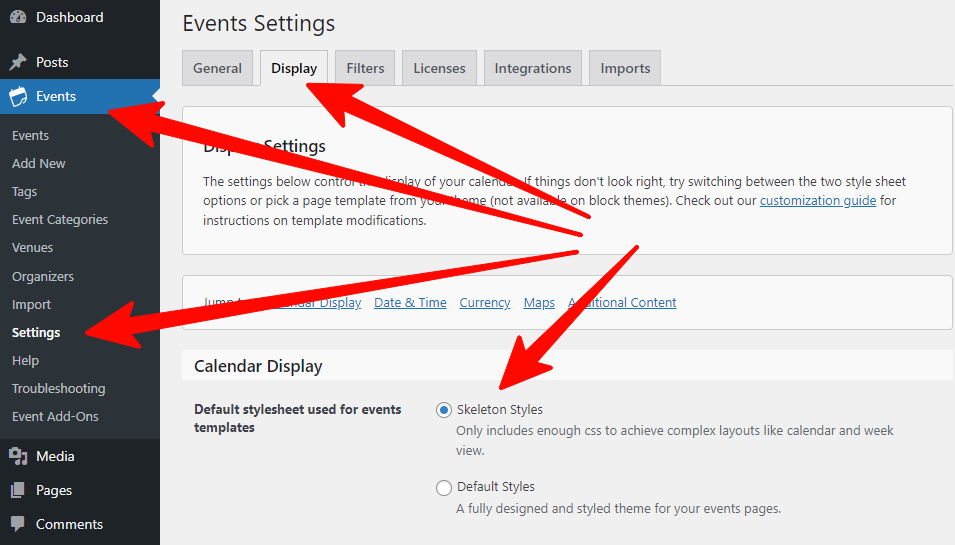The image size is (955, 545).
Task: Open the Imports tab
Action: coord(626,68)
